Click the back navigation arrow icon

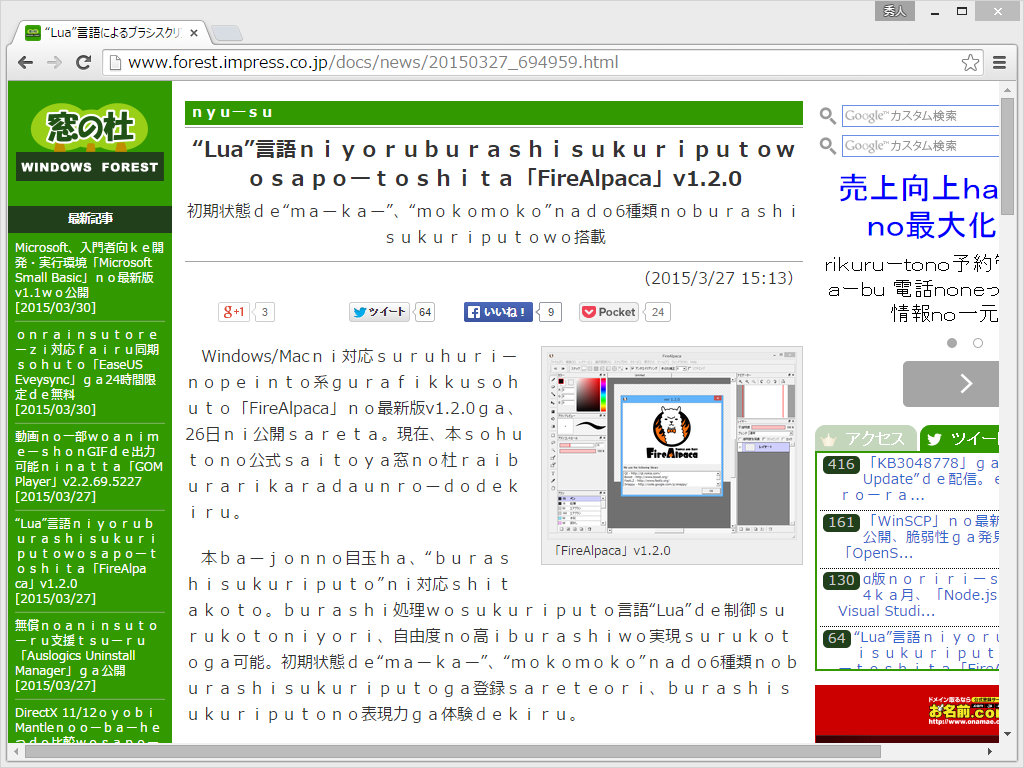25,62
